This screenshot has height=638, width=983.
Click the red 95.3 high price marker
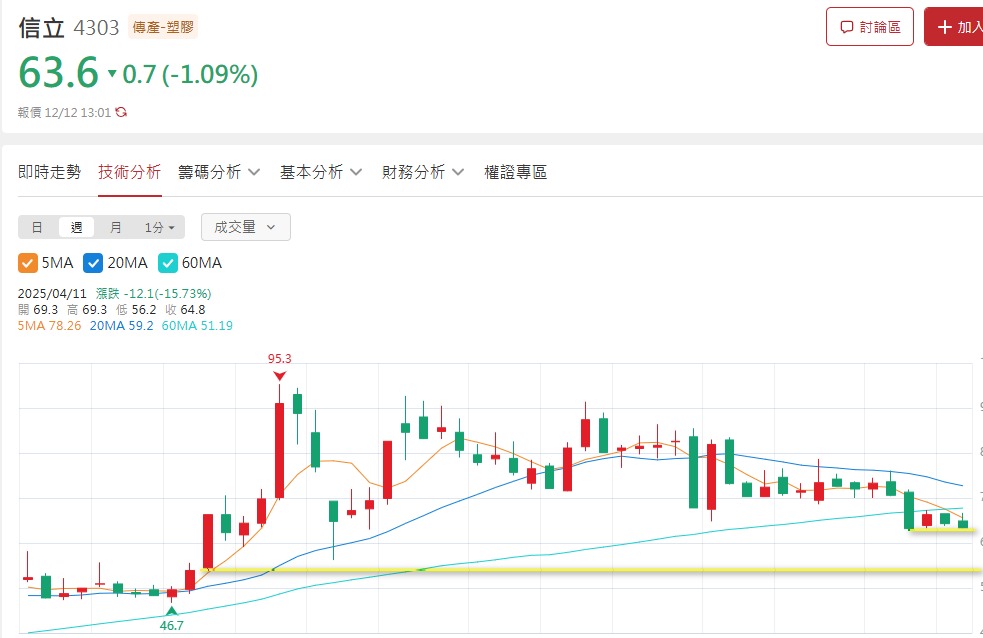click(x=279, y=358)
